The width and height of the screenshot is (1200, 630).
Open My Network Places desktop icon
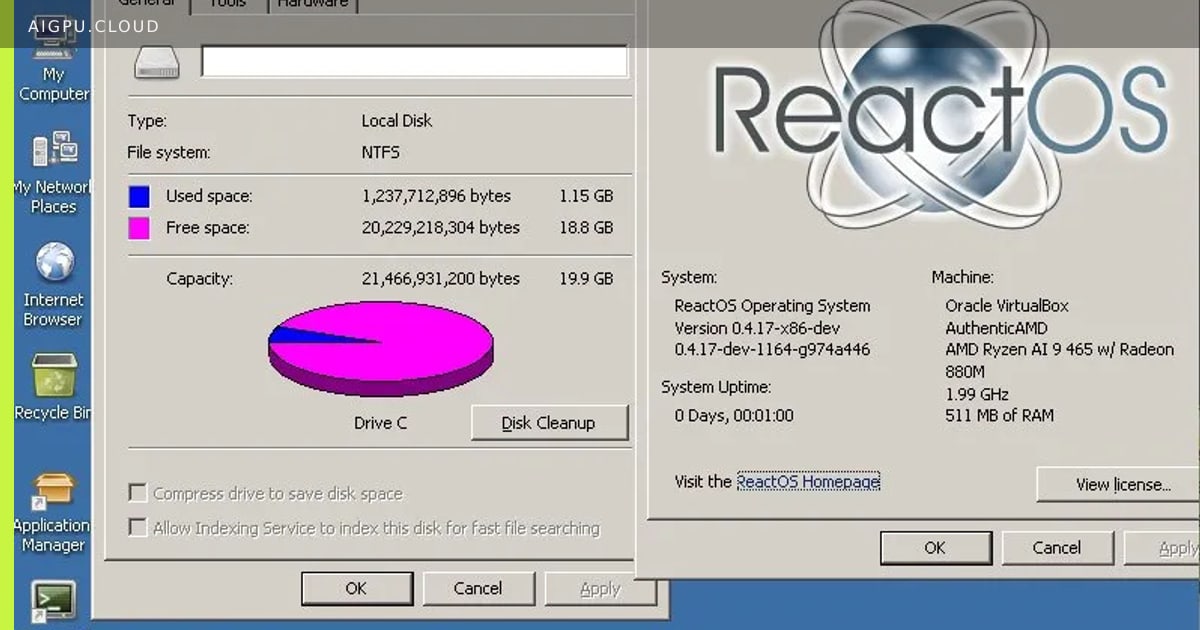pos(53,172)
